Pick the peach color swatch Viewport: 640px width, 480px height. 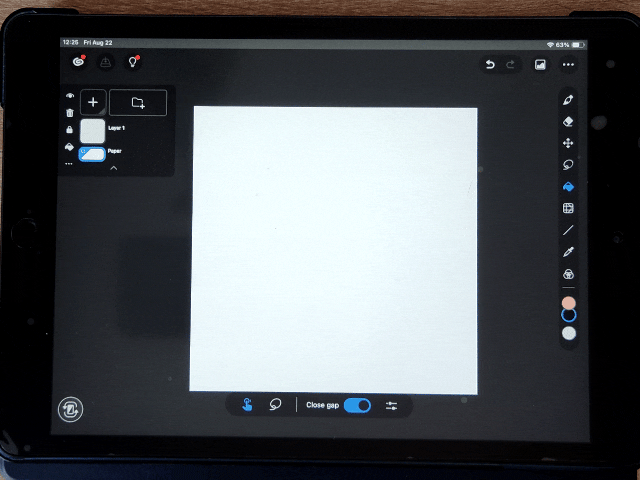pos(569,303)
